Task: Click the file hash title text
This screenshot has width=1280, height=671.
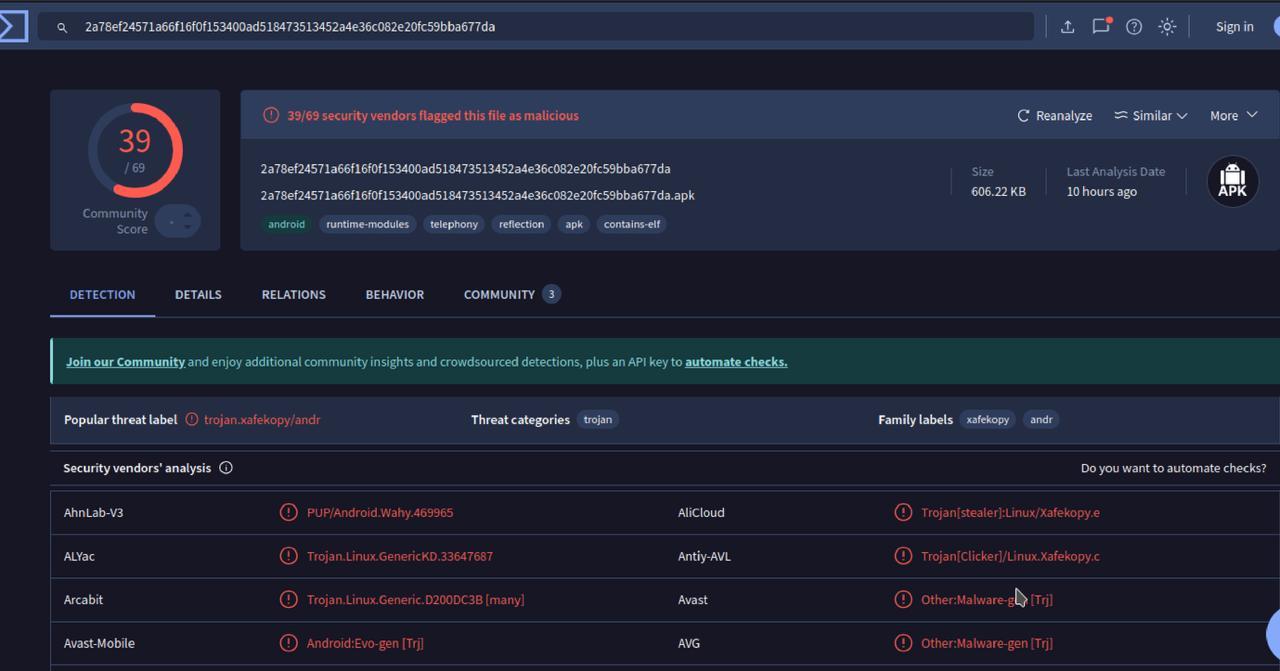Action: [466, 169]
